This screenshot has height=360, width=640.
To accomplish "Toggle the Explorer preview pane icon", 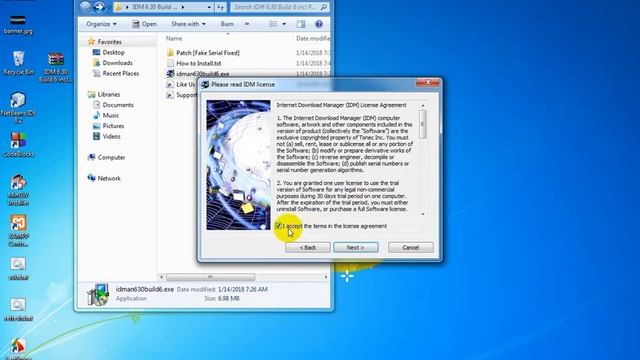I will [x=301, y=24].
